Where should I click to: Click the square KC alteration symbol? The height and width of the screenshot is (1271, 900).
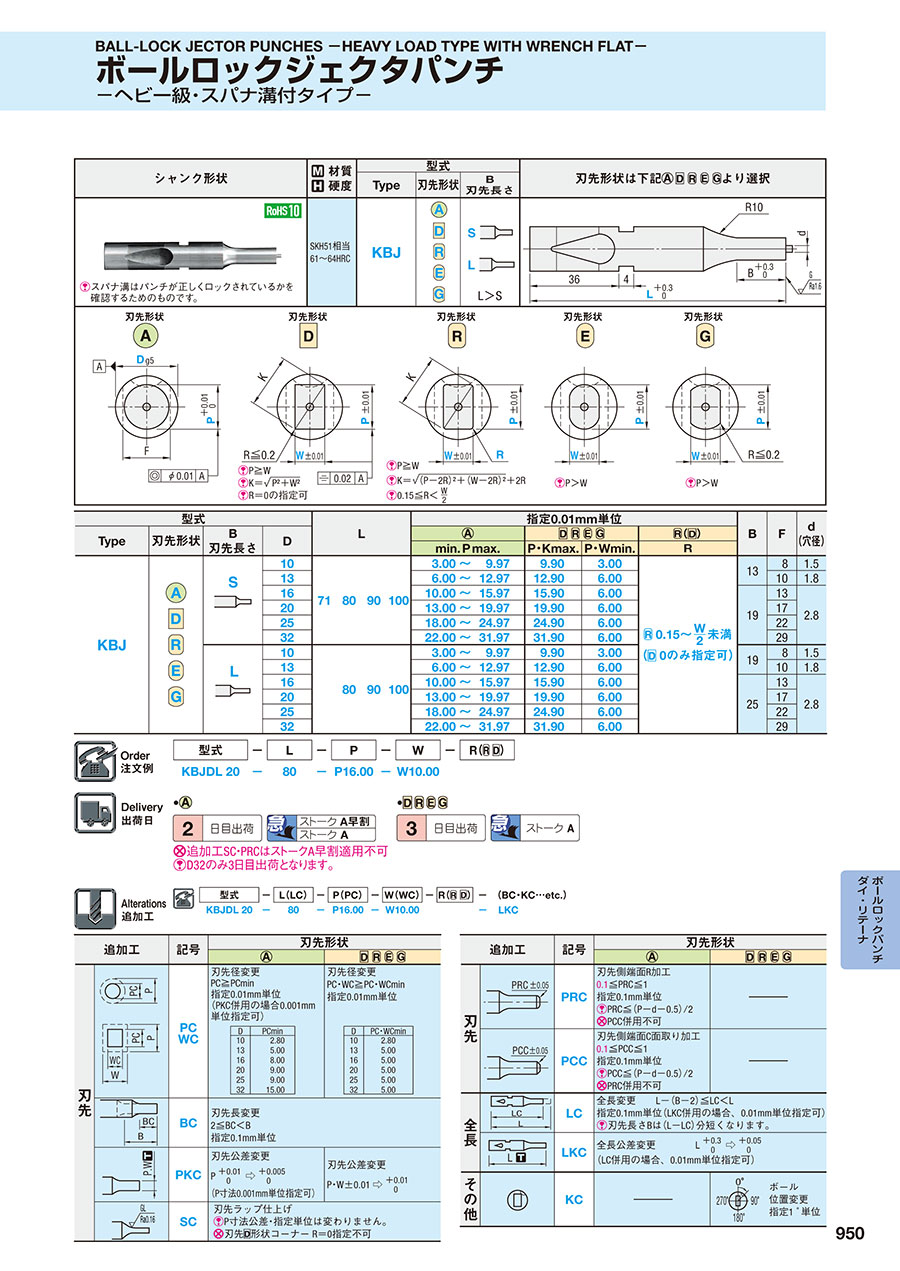516,1199
